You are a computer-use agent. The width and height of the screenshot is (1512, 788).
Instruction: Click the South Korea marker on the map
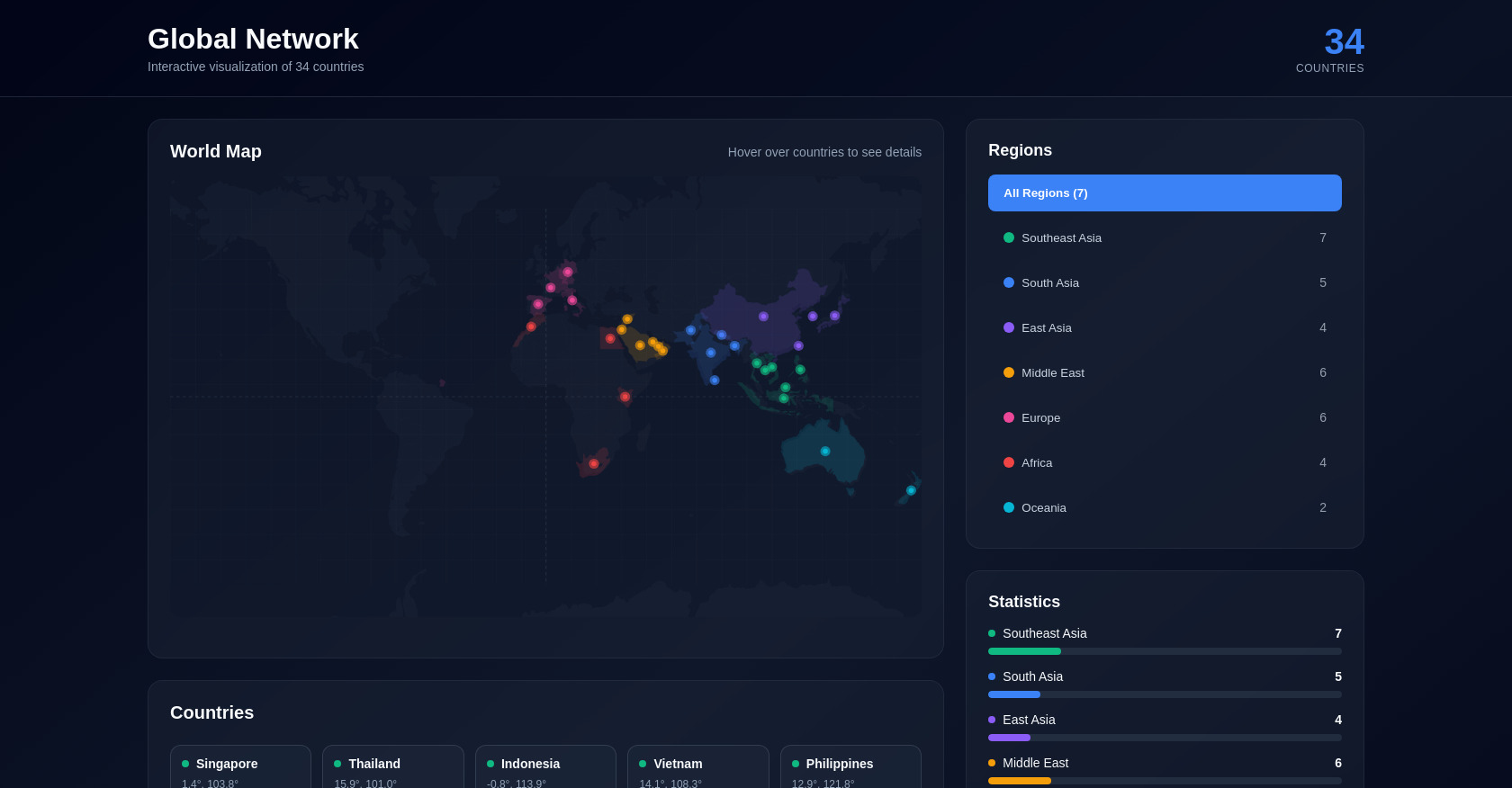813,317
